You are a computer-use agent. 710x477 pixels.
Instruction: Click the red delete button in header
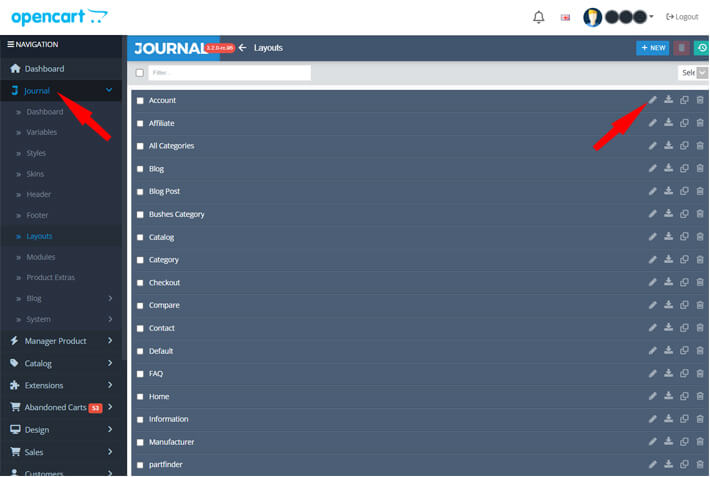point(681,48)
